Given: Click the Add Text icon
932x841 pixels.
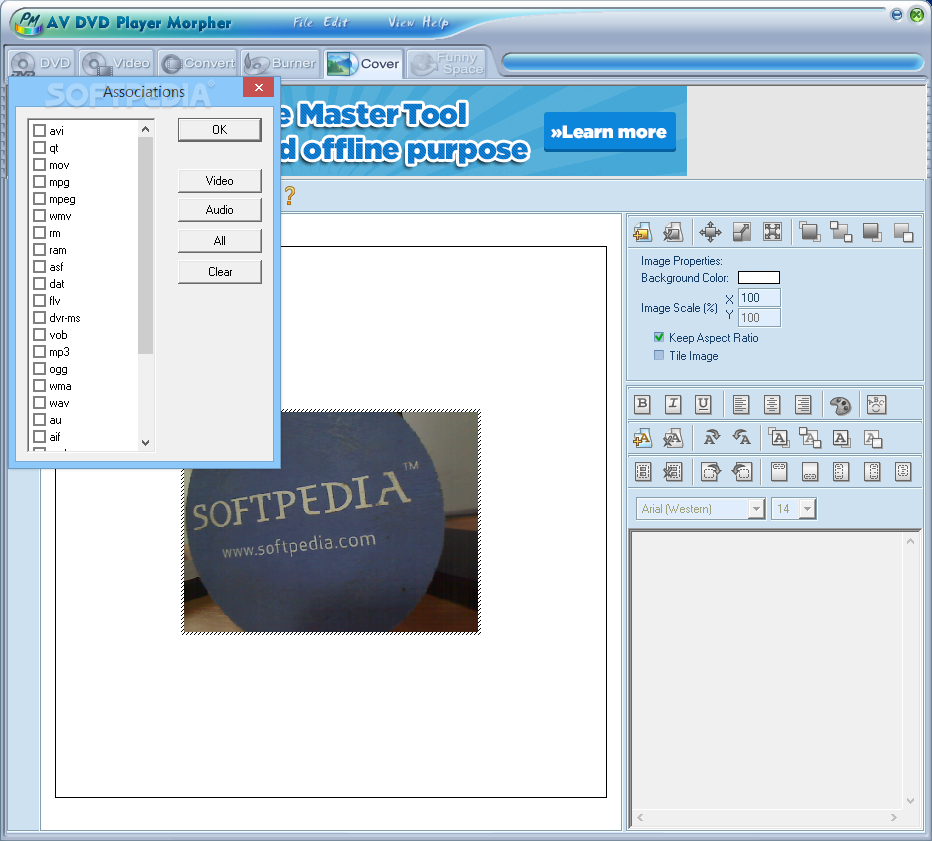Looking at the screenshot, I should tap(643, 439).
